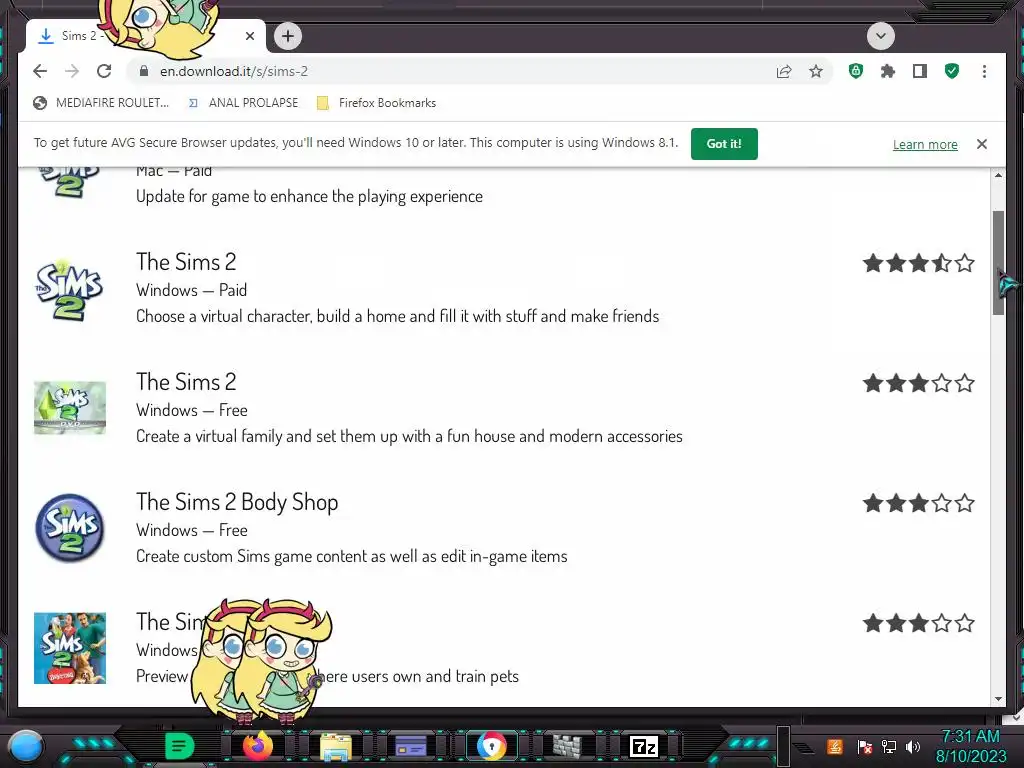Click the Got it! button
The width and height of the screenshot is (1024, 768).
pyautogui.click(x=724, y=144)
